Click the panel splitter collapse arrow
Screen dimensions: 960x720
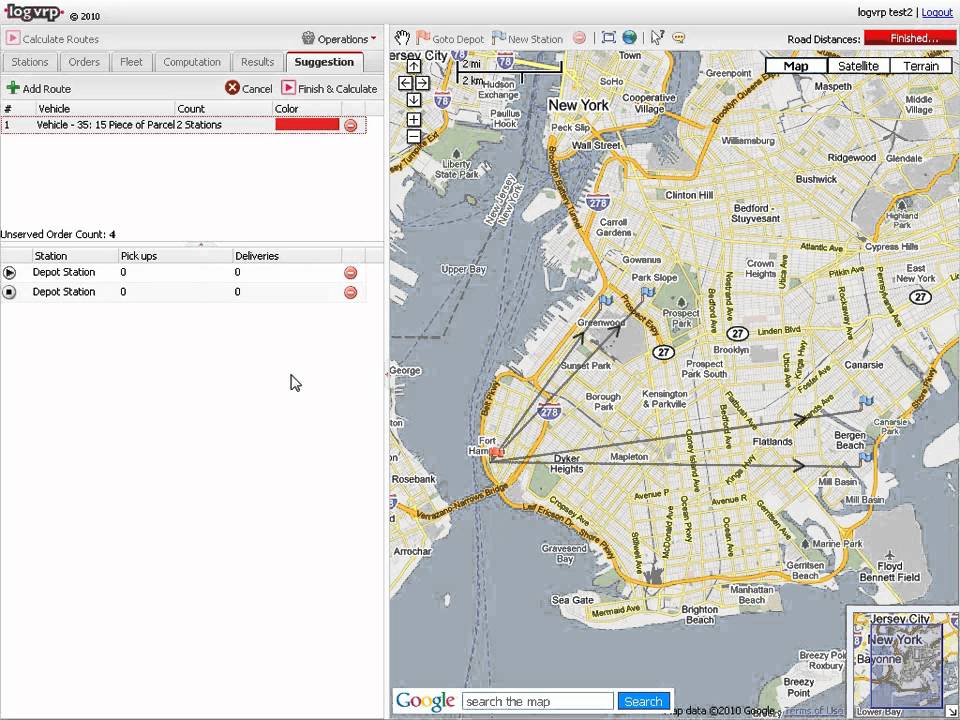tap(201, 244)
